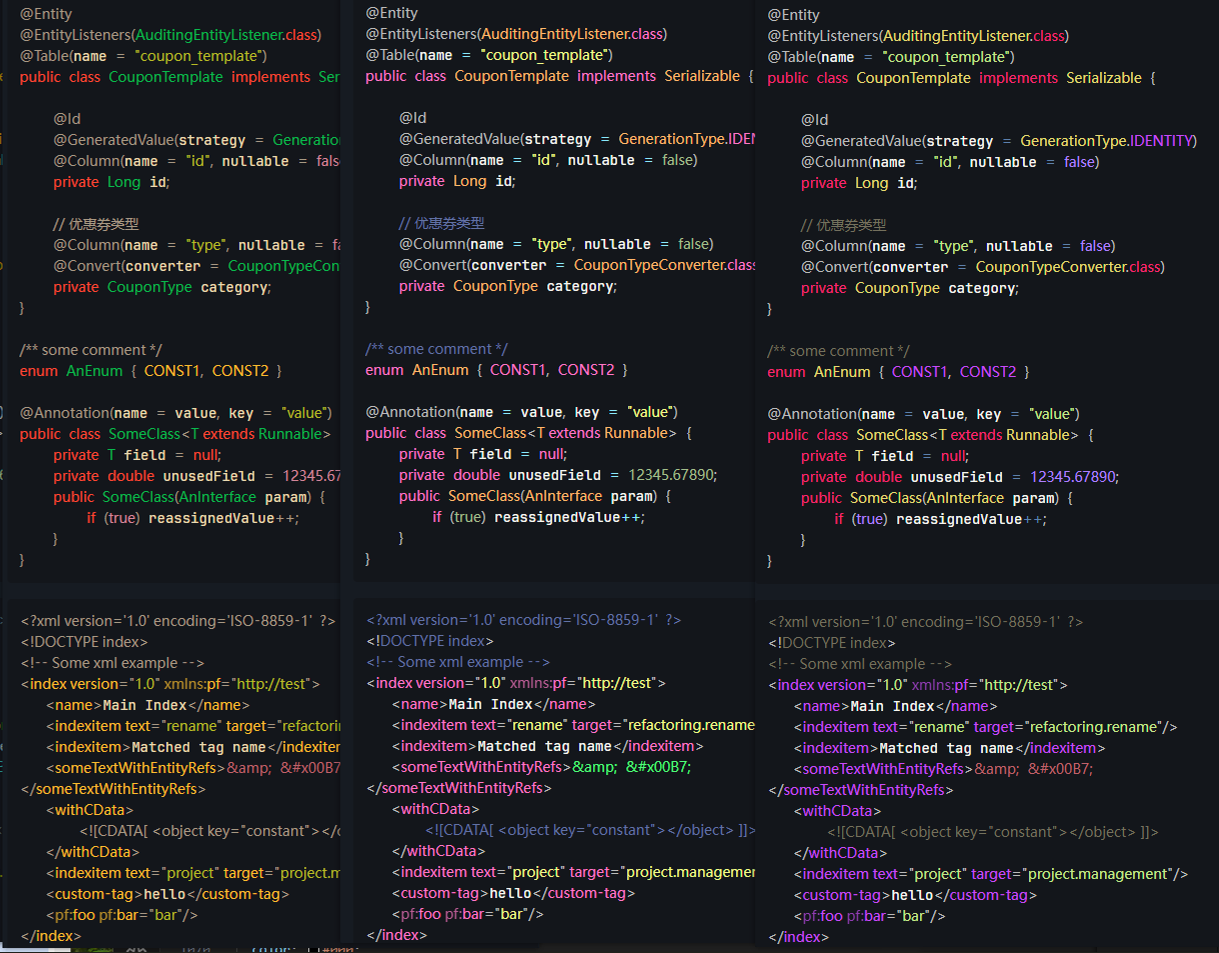The width and height of the screenshot is (1219, 953).
Task: Click the <?xml version declaration in the middle panel
Action: pos(524,620)
